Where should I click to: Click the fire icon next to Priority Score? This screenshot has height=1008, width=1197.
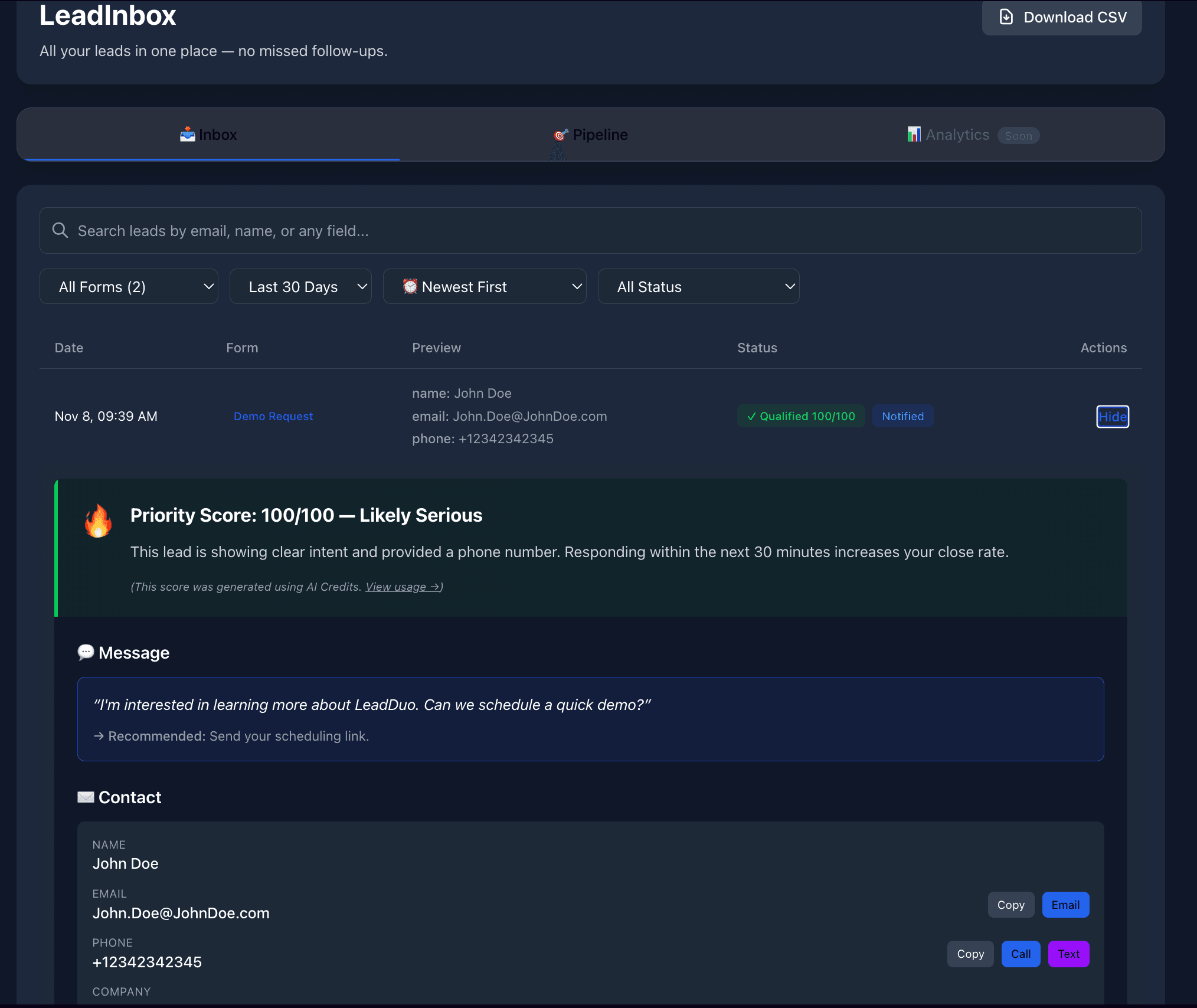click(98, 519)
